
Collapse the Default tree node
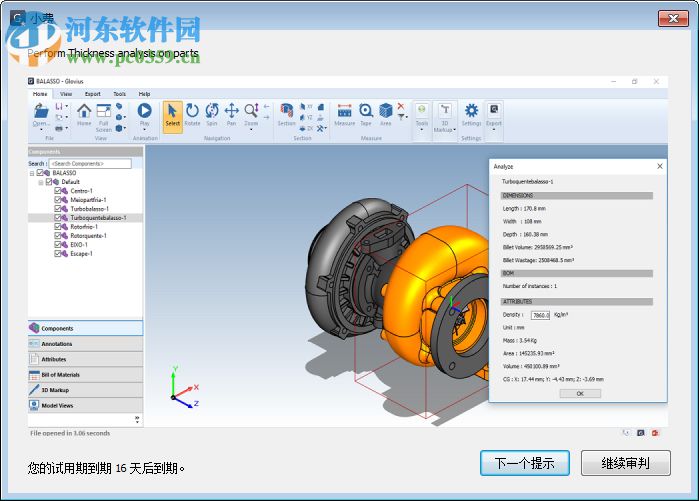[41, 182]
